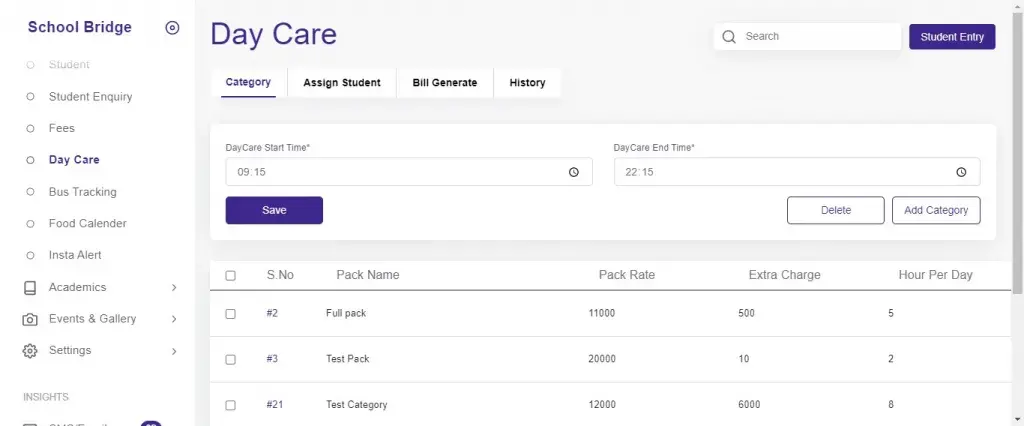The height and width of the screenshot is (426, 1024).
Task: Click circle bullet beside Bus Tracking
Action: coord(30,192)
